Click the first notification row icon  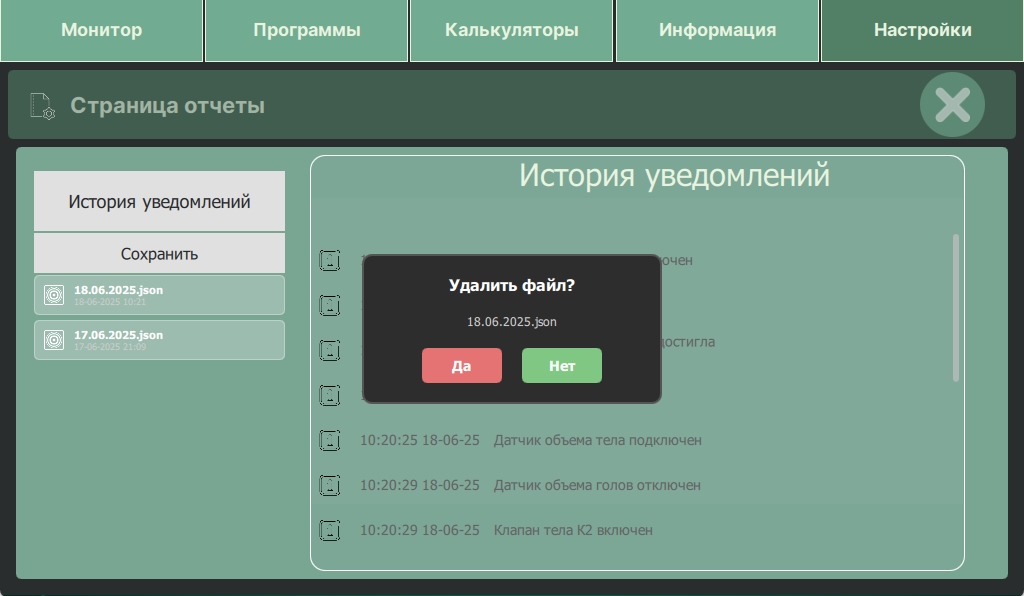point(330,260)
